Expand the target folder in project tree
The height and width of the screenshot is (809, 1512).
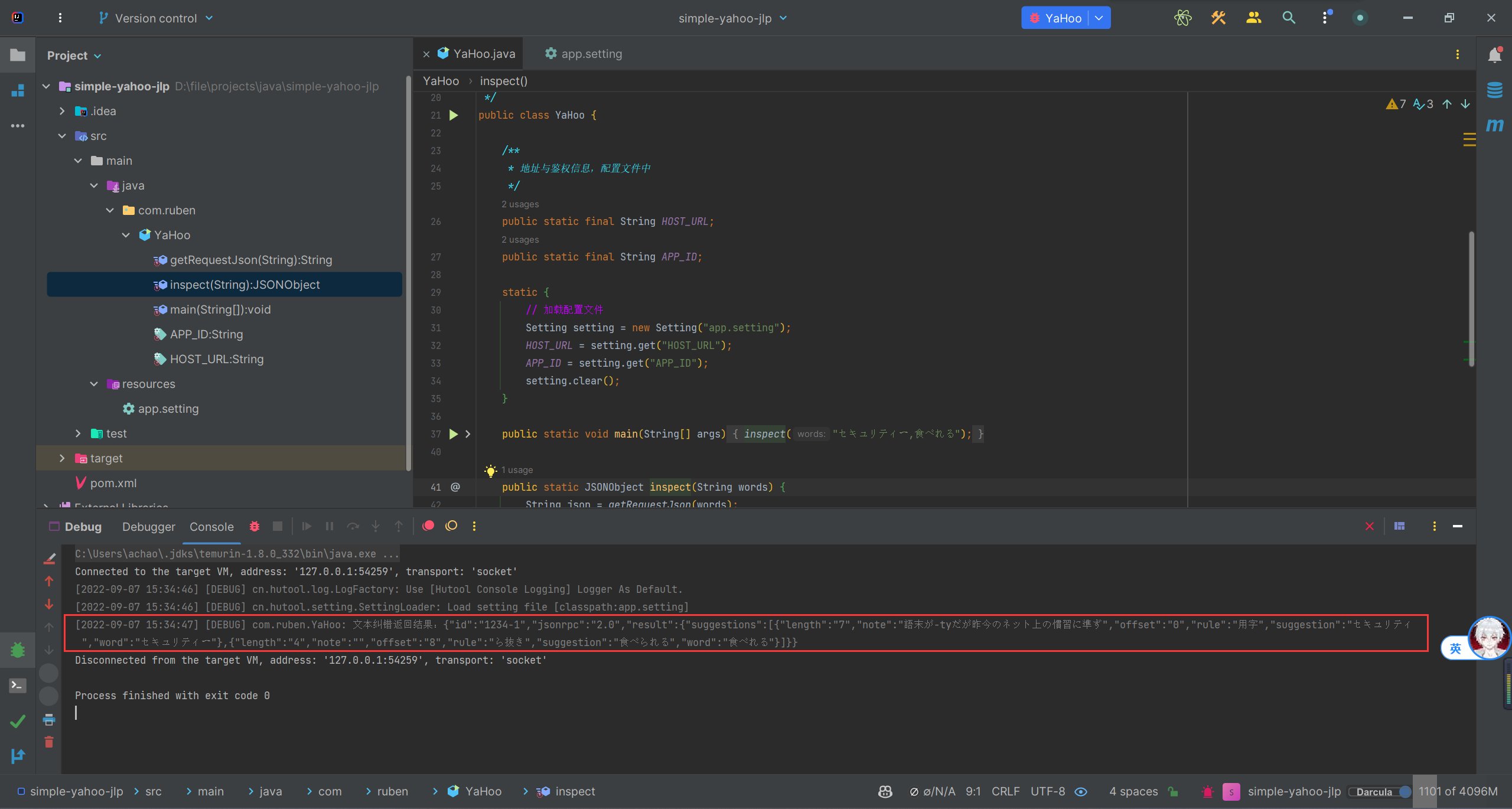[62, 458]
